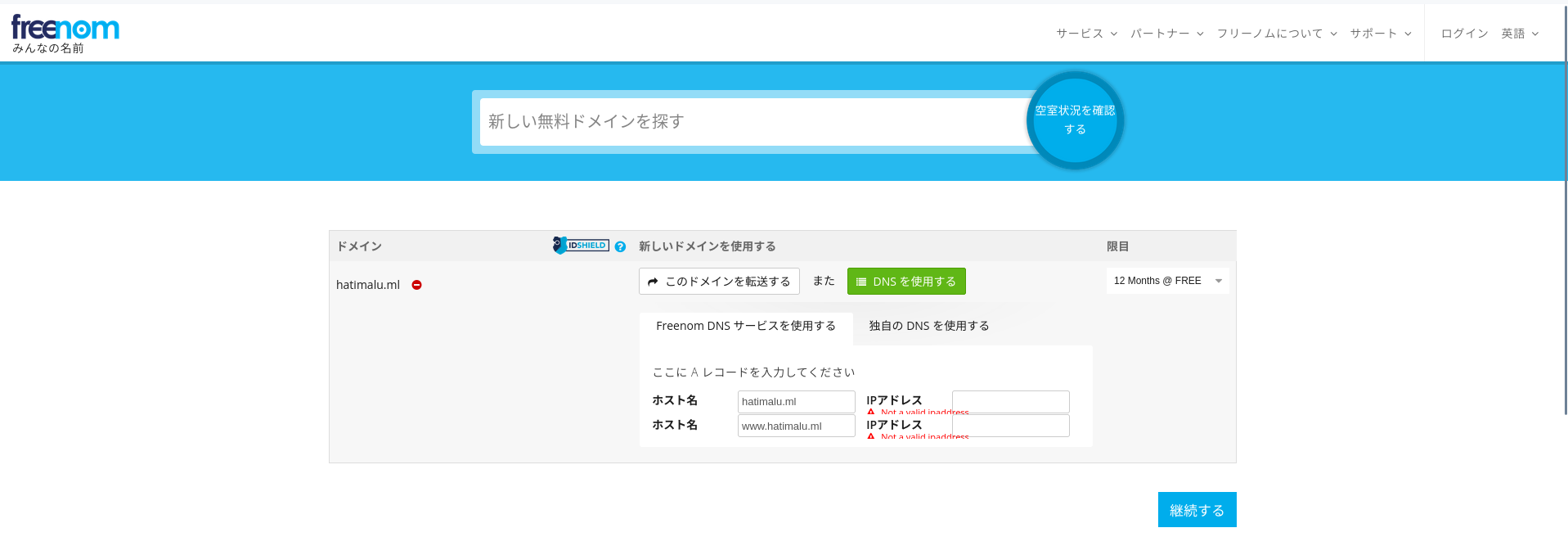Screen dimensions: 1568x555
Task: Click the IP address field for www.hatimalu.ml
Action: coord(1010,426)
